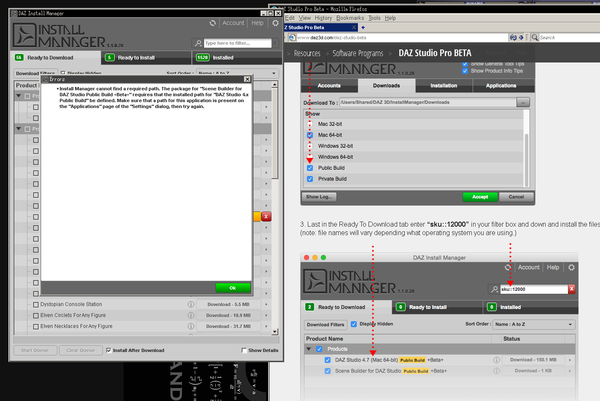This screenshot has width=600, height=401.
Task: Open Firefox Tools menu
Action: pos(374,18)
